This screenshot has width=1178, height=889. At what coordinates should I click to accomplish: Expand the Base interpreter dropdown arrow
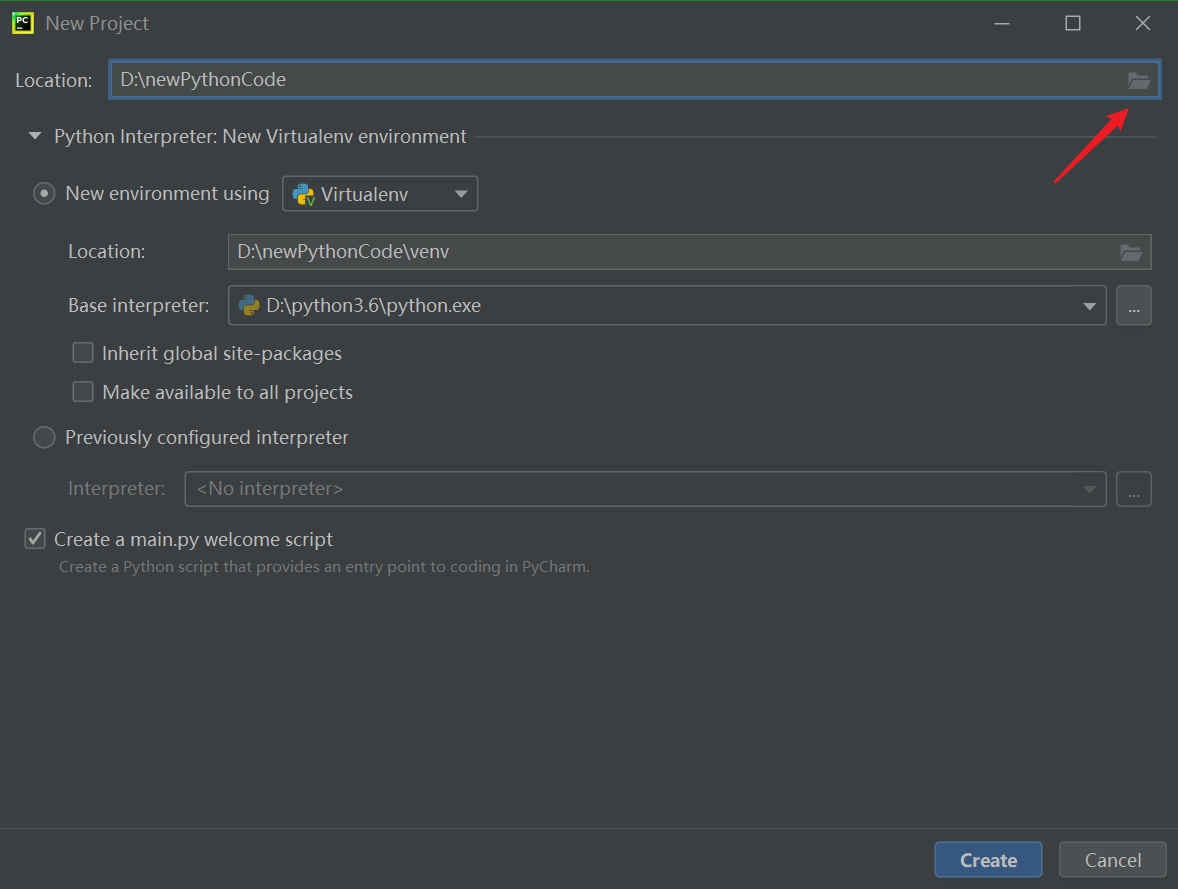1089,306
